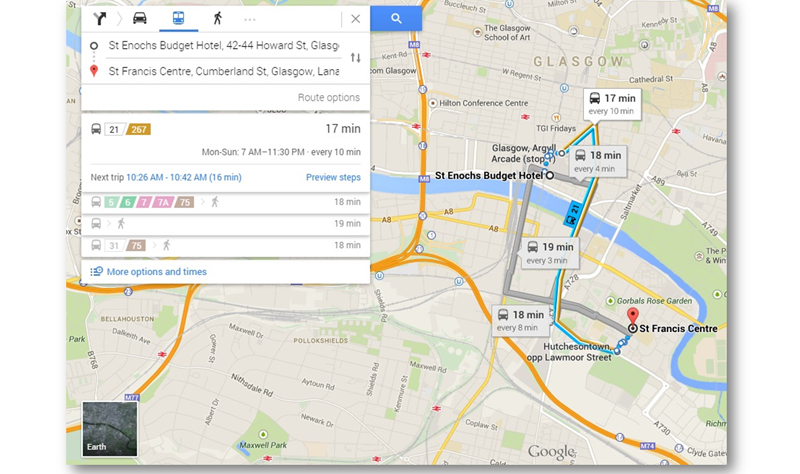Viewport: 800px width, 474px height.
Task: Click the blue search button
Action: point(396,19)
